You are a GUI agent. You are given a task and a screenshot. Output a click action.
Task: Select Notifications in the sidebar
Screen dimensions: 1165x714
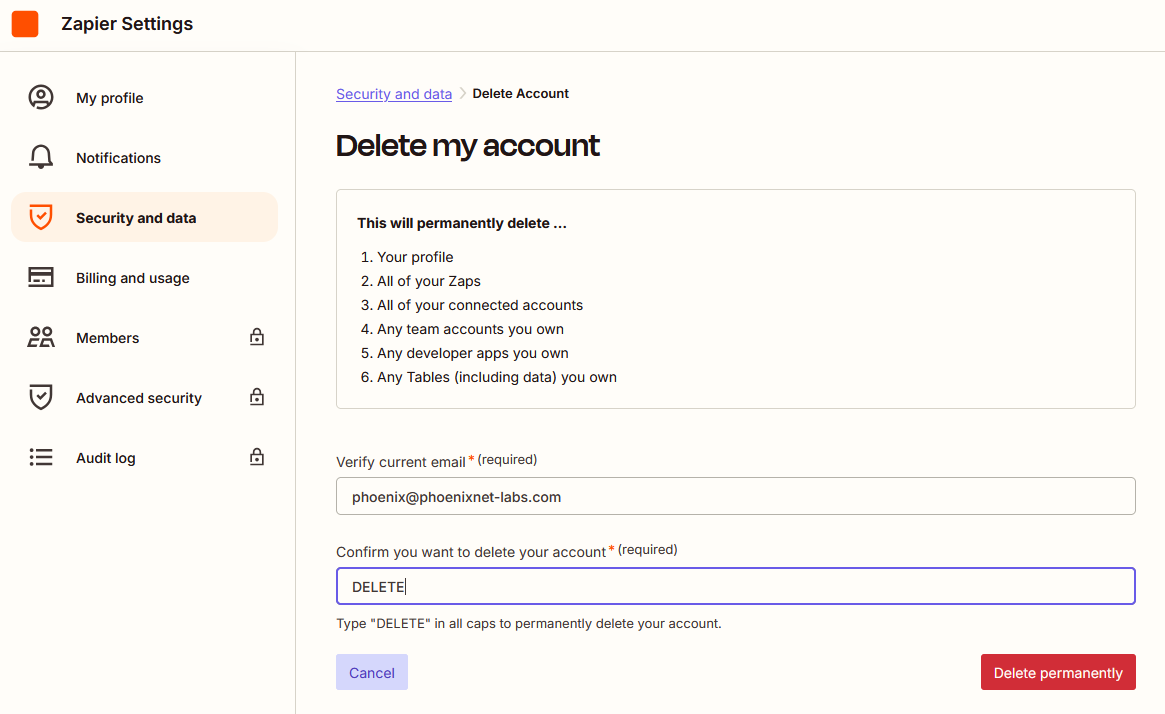[118, 158]
